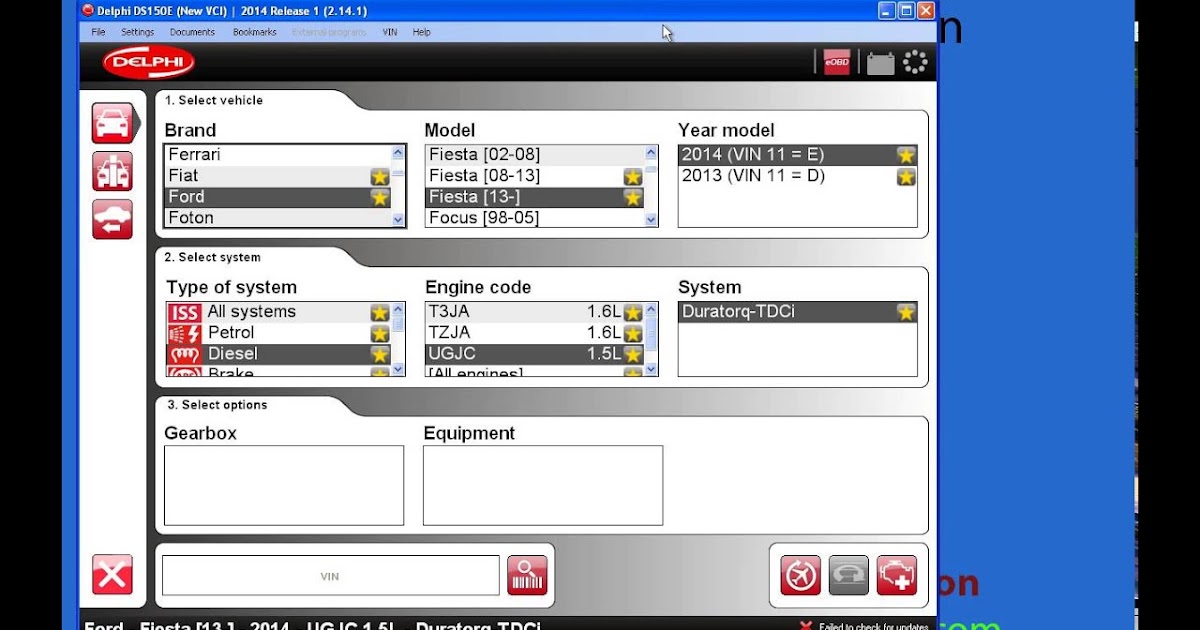Open the Settings menu
The height and width of the screenshot is (630, 1200).
(x=138, y=32)
